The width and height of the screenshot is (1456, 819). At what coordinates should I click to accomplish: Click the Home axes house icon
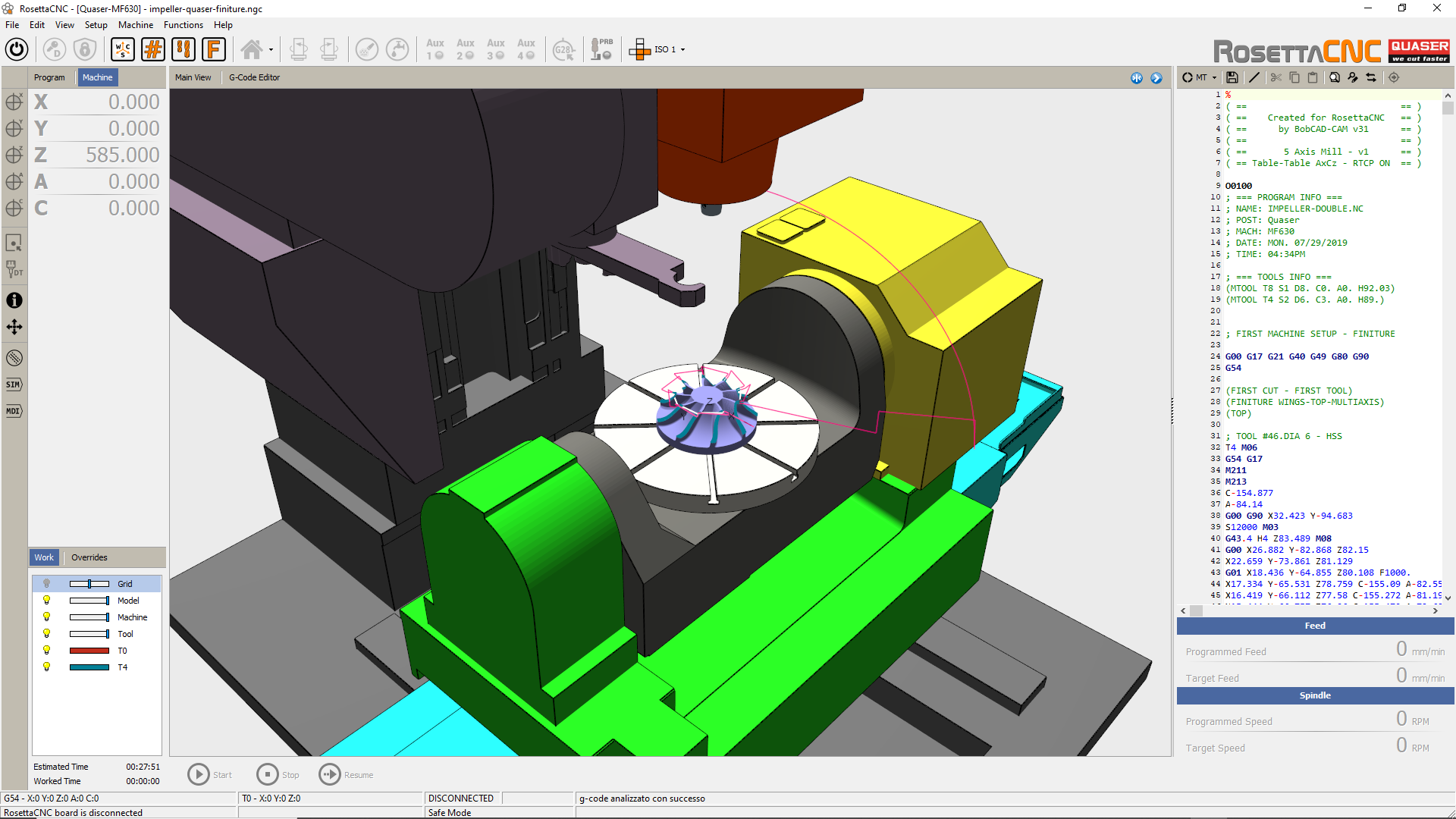point(252,49)
